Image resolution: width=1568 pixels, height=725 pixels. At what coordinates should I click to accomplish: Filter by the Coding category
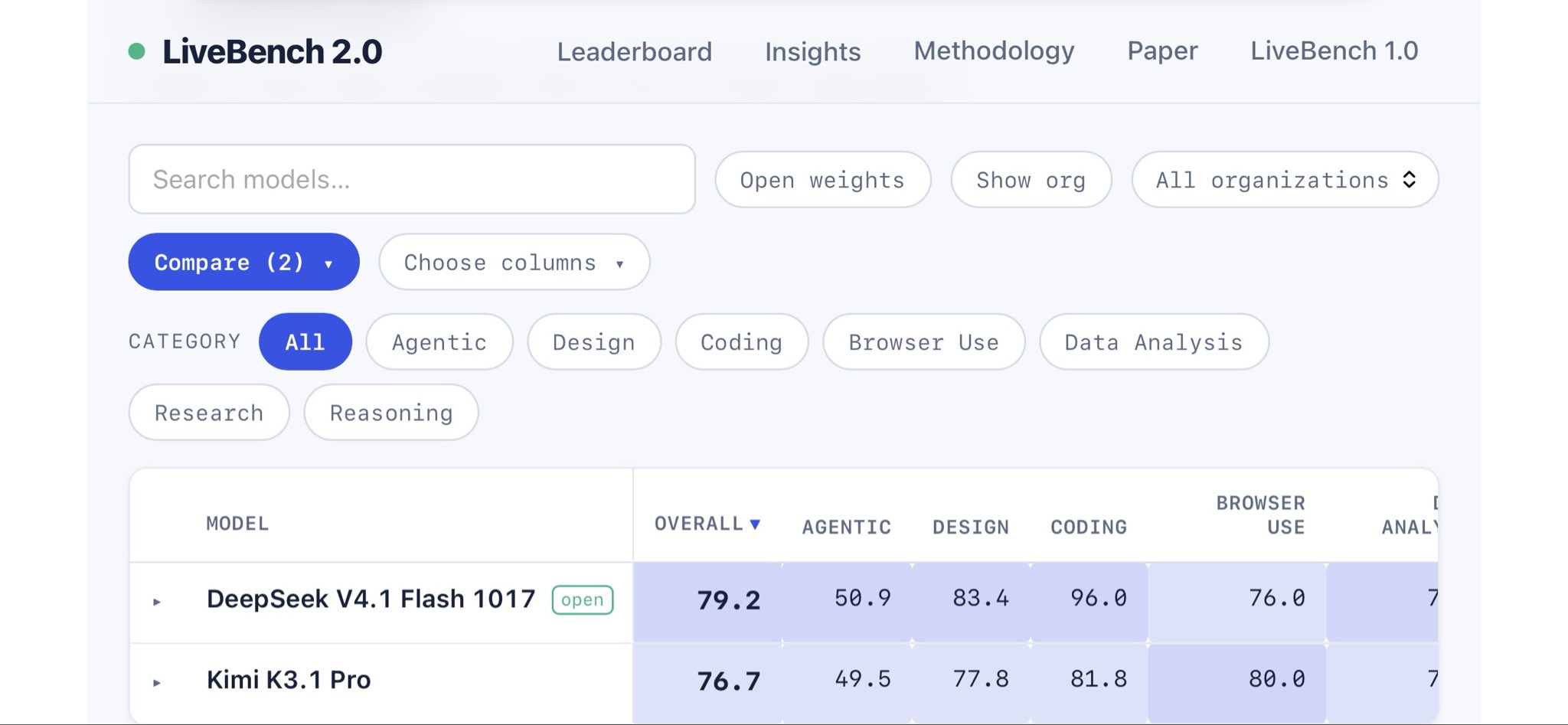tap(741, 341)
